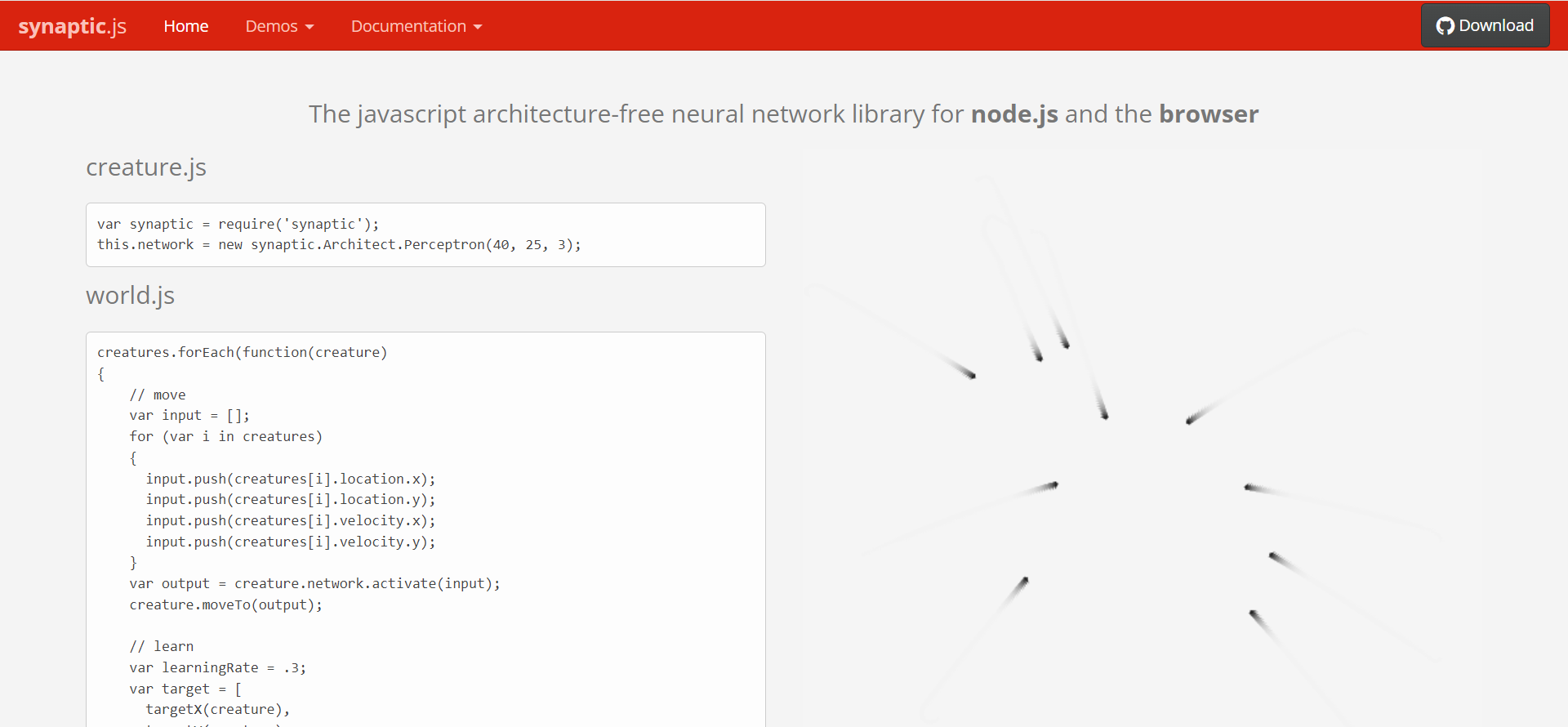Click the 'var target = [' line

coord(185,689)
